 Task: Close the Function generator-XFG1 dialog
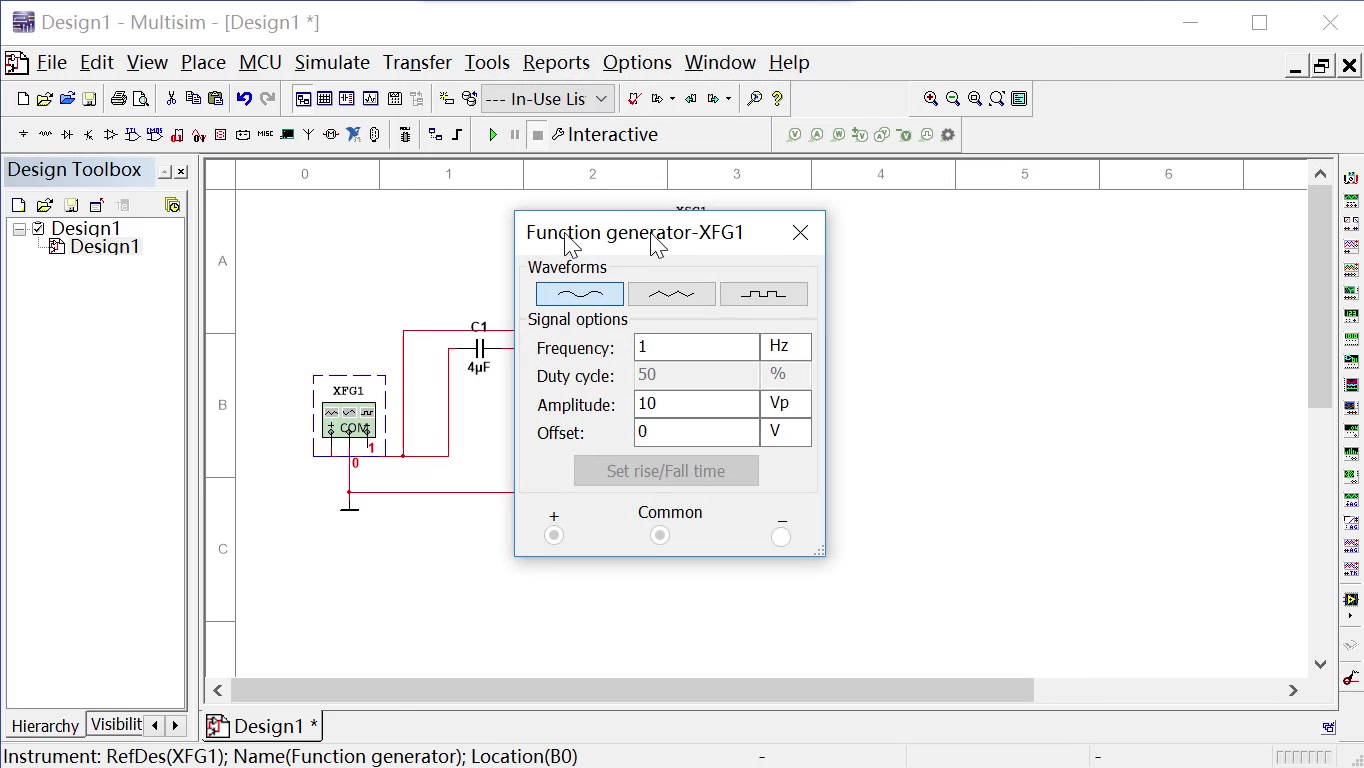(800, 233)
